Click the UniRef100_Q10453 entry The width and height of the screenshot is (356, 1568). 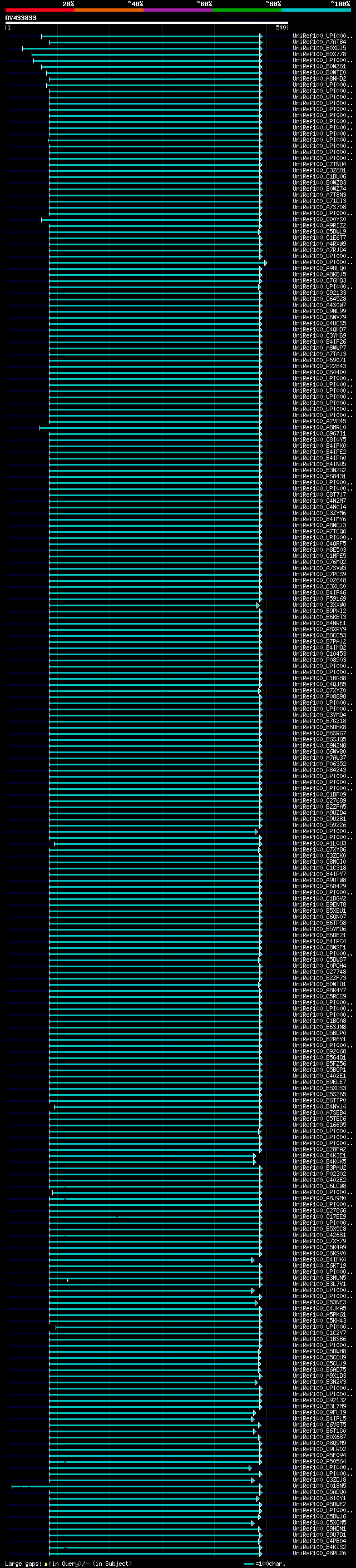[319, 654]
